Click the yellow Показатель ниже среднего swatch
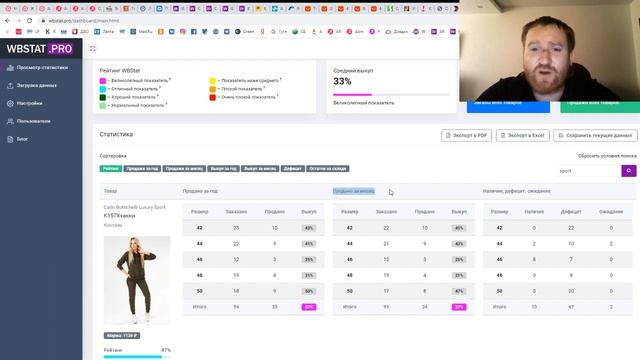This screenshot has height=360, width=640. point(213,81)
